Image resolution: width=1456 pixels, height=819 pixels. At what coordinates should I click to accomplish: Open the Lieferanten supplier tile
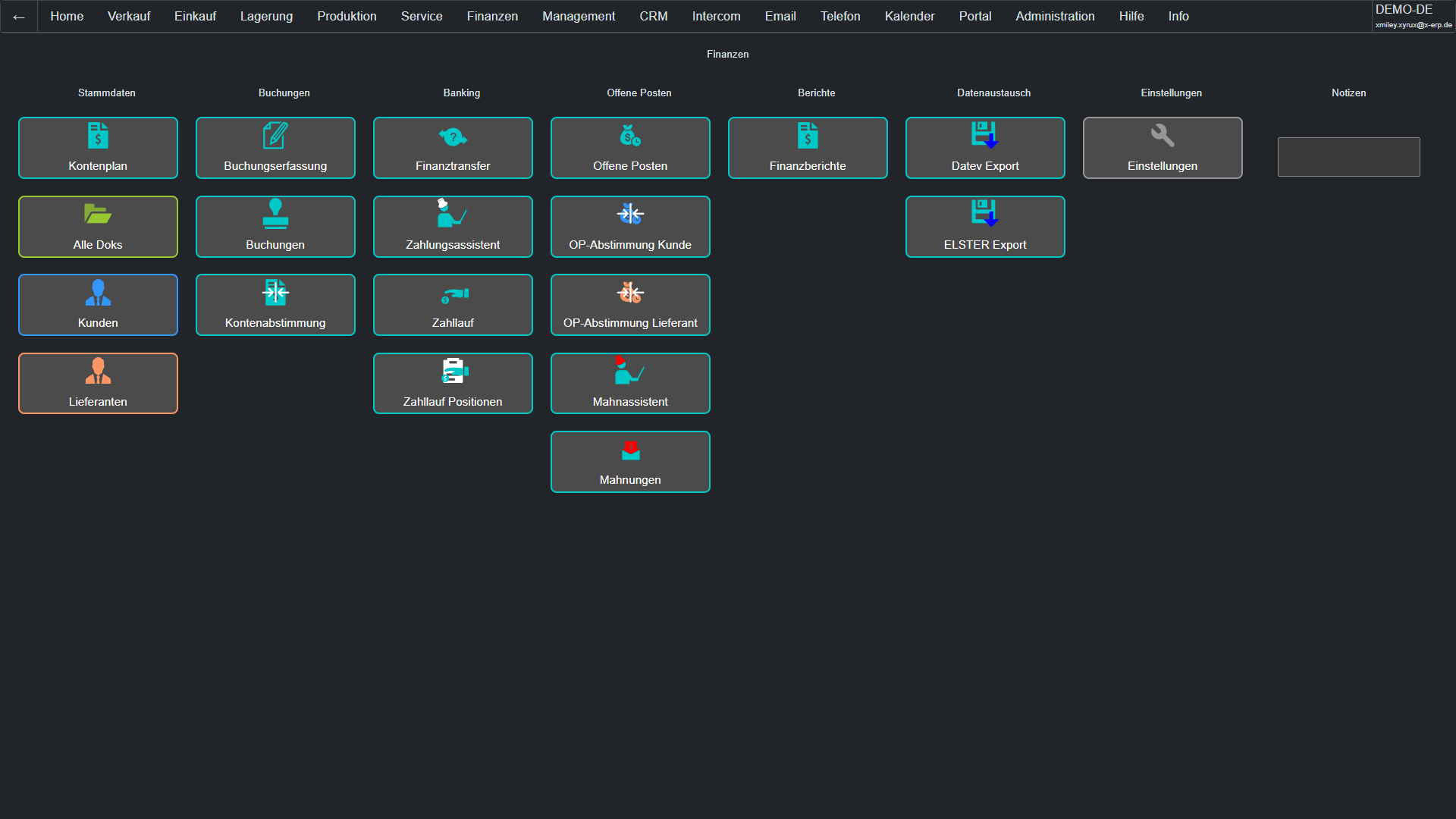point(98,384)
